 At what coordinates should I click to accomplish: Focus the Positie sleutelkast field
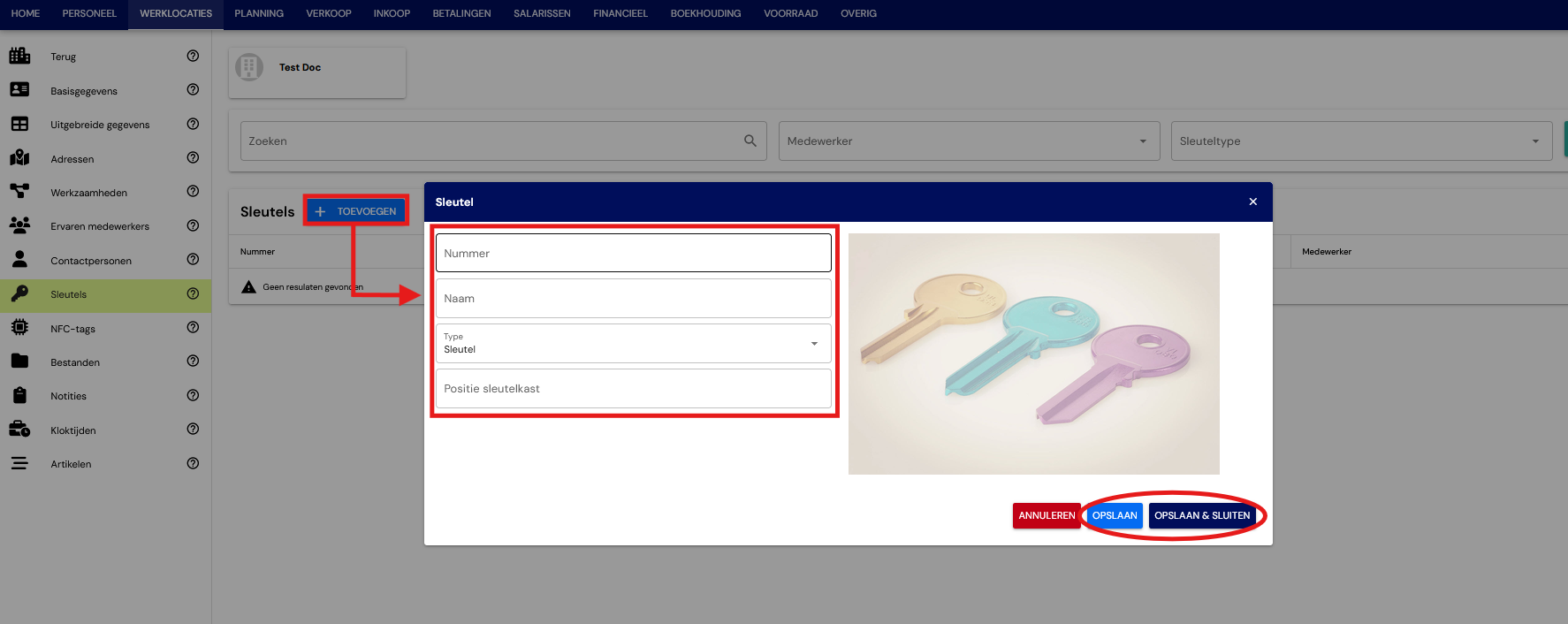click(x=634, y=389)
